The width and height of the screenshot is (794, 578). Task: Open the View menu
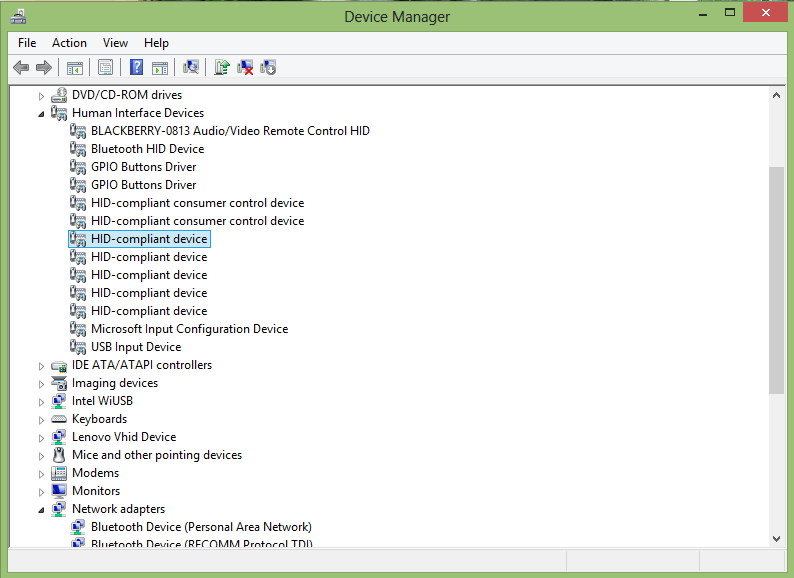115,43
